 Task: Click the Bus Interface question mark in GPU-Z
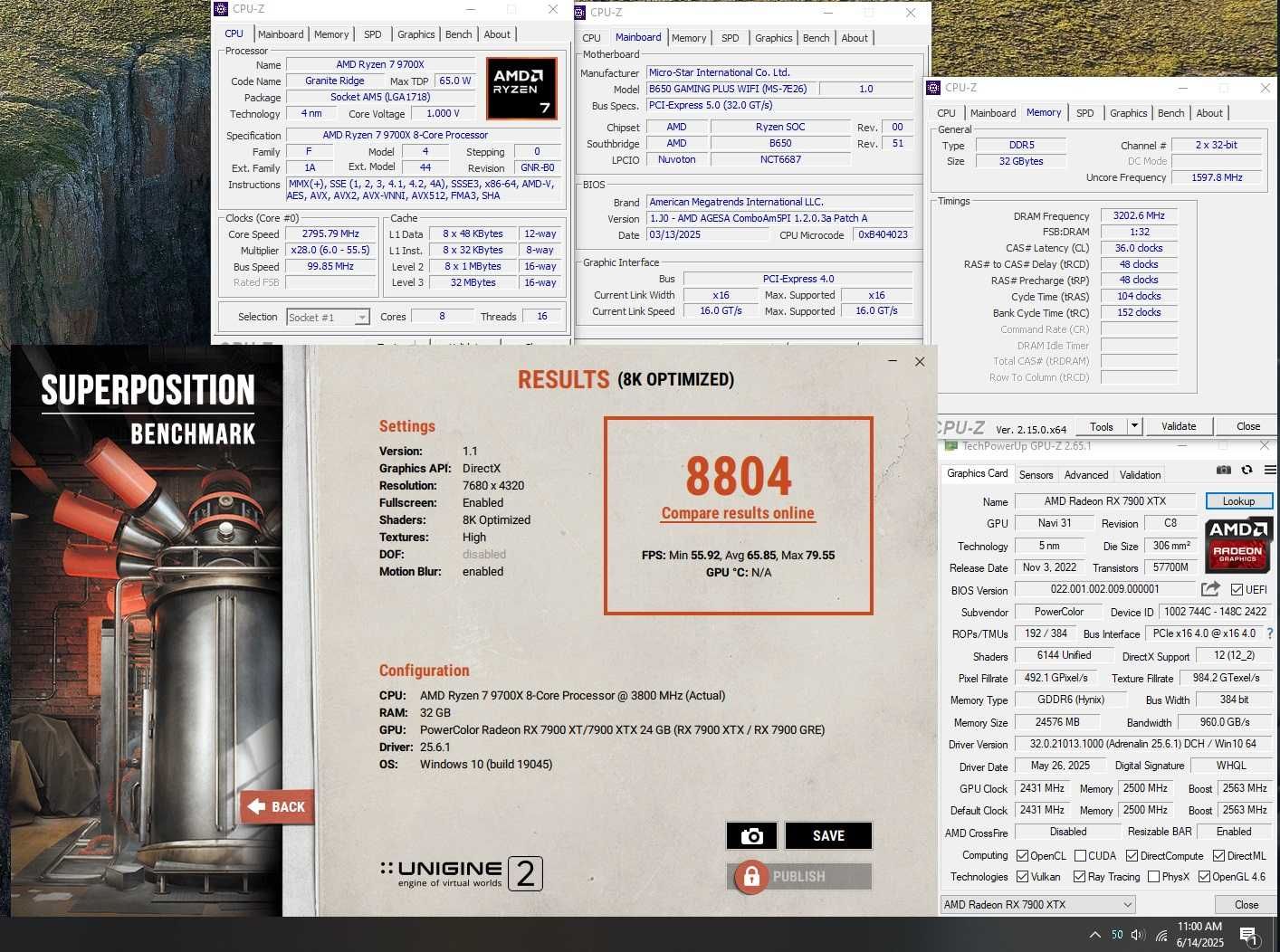pyautogui.click(x=1269, y=633)
